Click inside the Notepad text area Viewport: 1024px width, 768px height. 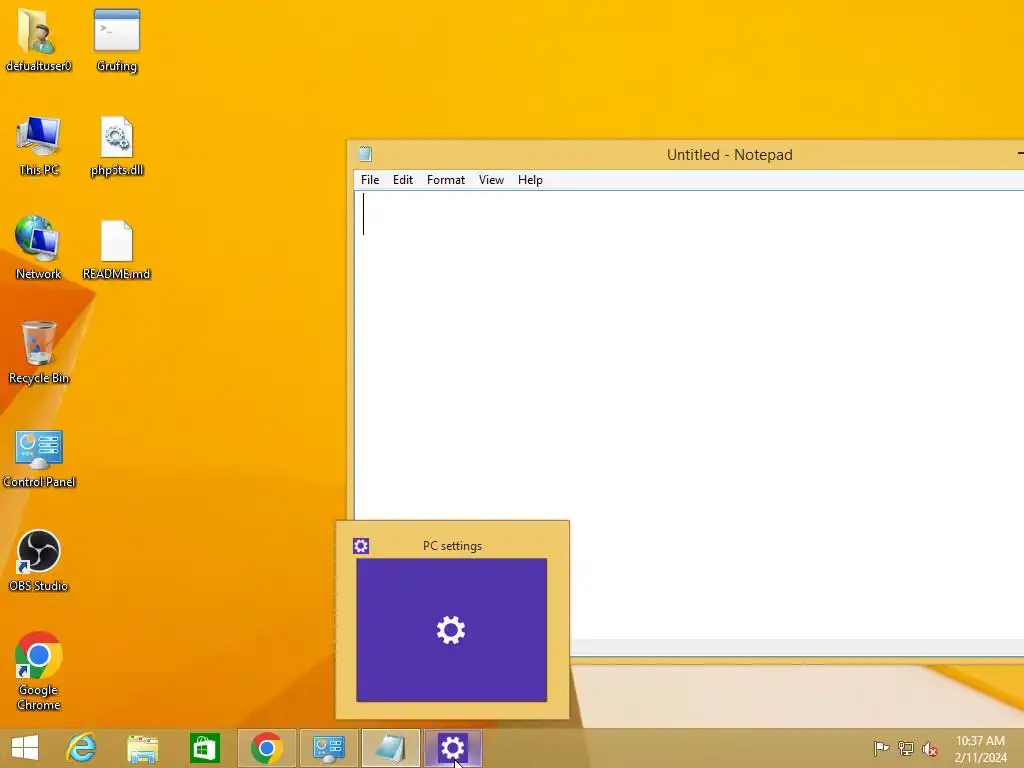pyautogui.click(x=689, y=415)
